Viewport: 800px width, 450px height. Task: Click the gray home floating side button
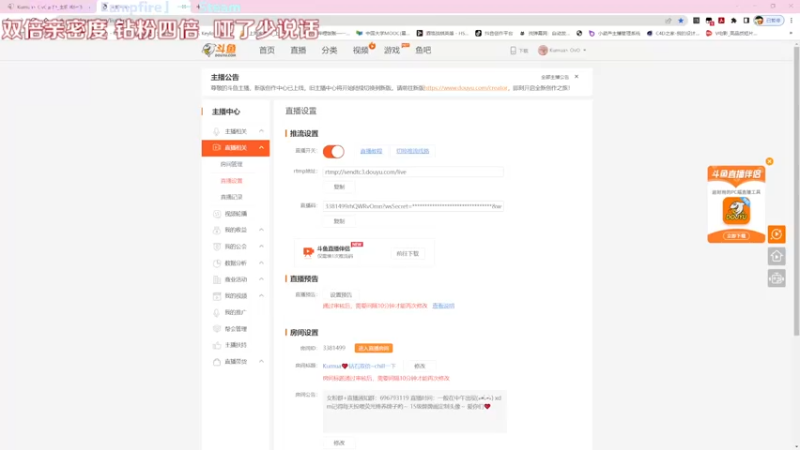pyautogui.click(x=777, y=256)
